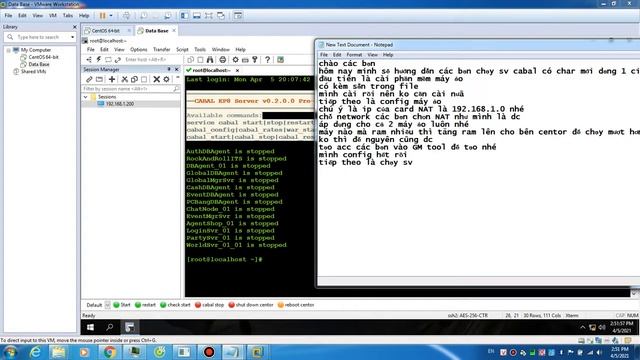The image size is (640, 360).
Task: Open the snapshot manager icon in VMware toolbar
Action: (x=167, y=16)
